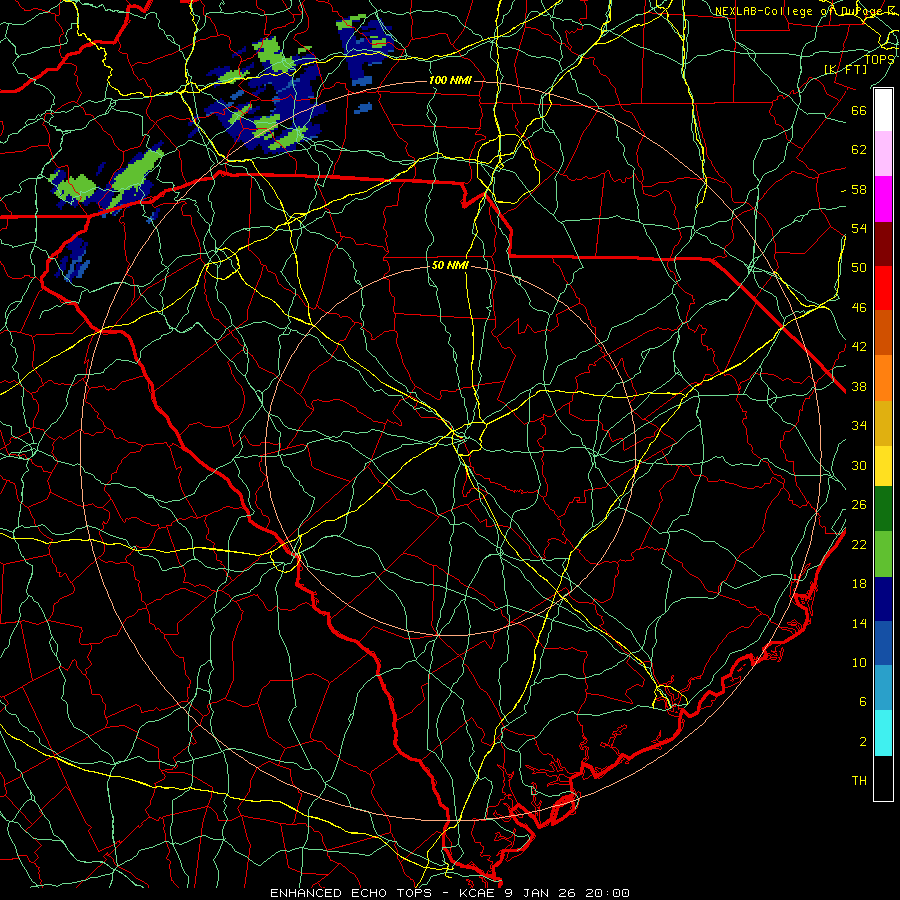This screenshot has height=900, width=900.
Task: Click the 50 NMI range ring label
Action: click(x=450, y=265)
